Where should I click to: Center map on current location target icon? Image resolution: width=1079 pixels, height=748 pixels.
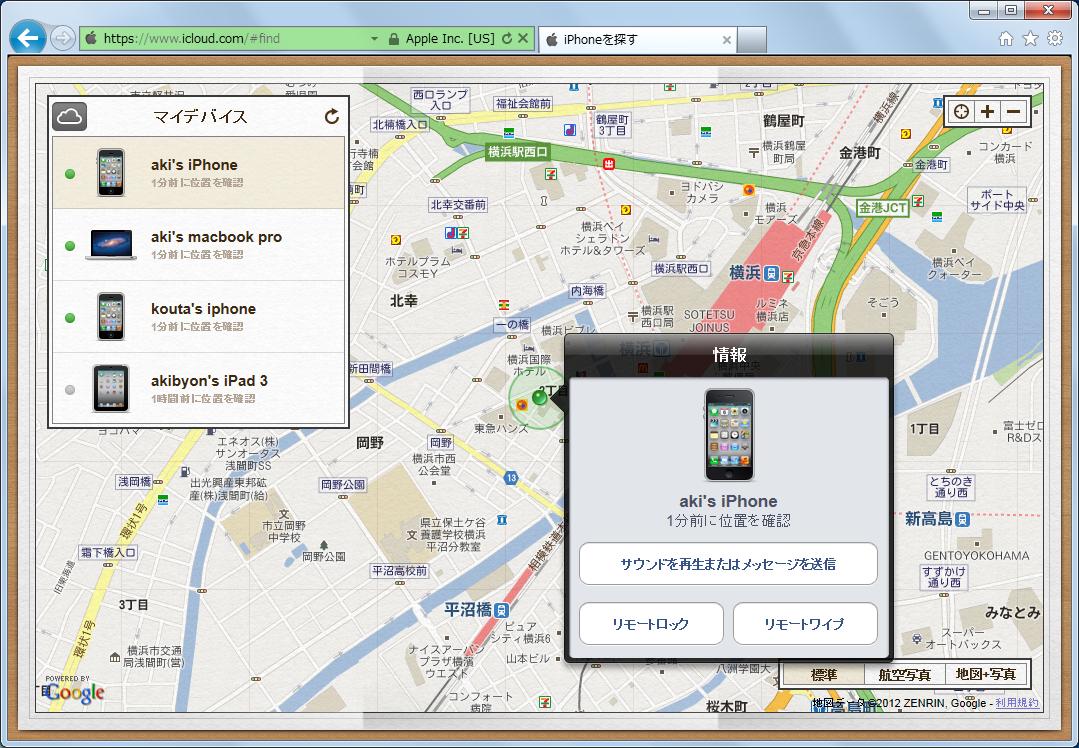pos(961,111)
